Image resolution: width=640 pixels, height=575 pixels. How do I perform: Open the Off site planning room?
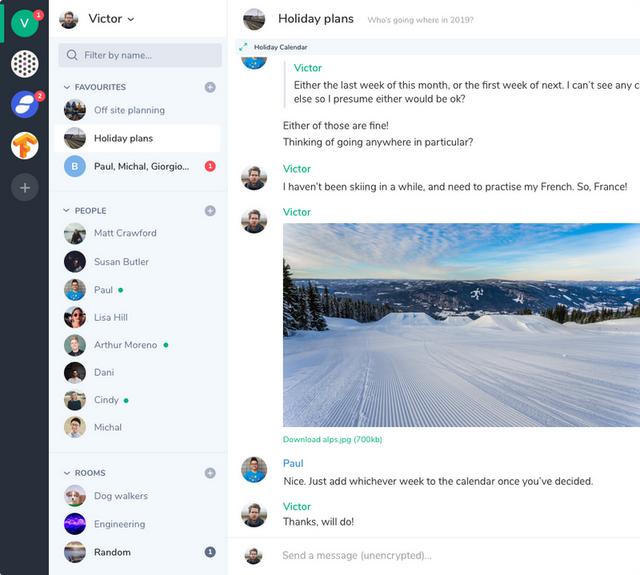129,110
